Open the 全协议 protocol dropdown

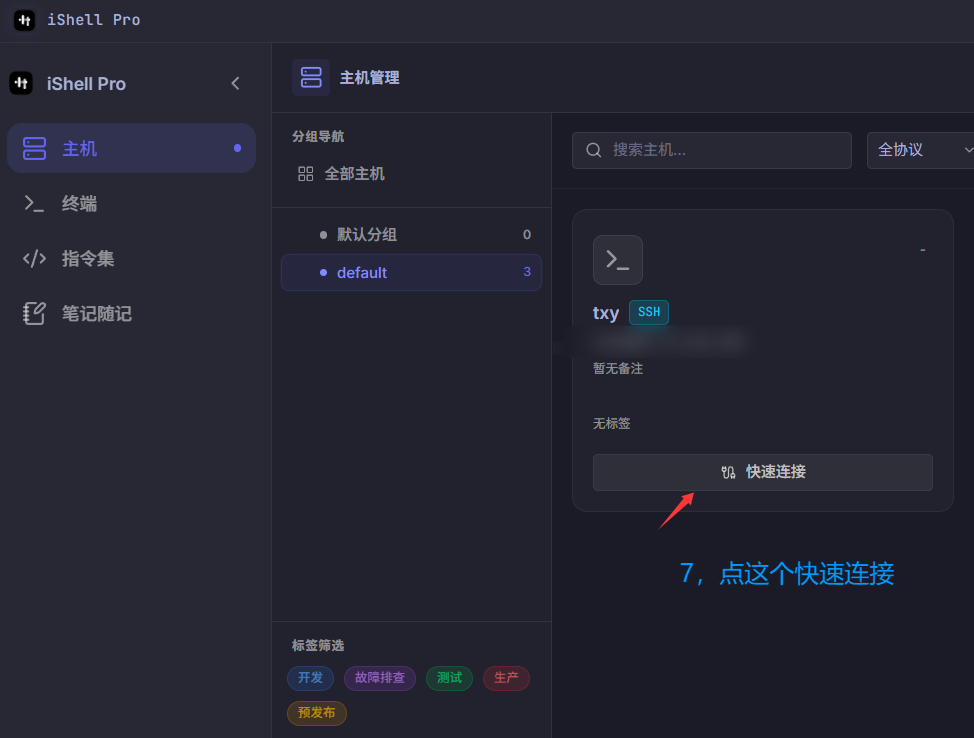coord(921,150)
